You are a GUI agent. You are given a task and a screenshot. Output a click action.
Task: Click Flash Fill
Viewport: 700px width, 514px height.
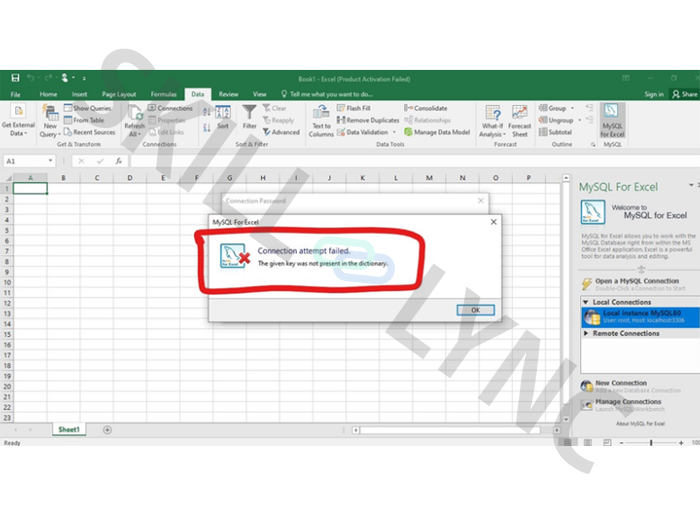354,108
